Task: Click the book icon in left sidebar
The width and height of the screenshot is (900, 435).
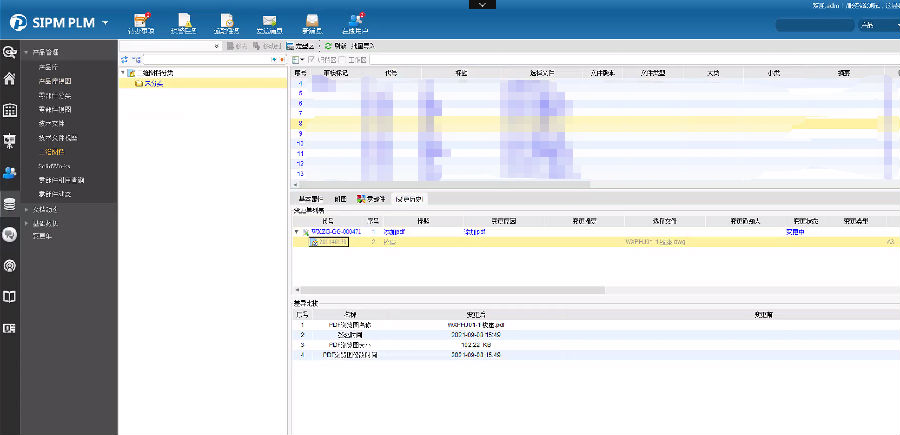Action: [10, 296]
